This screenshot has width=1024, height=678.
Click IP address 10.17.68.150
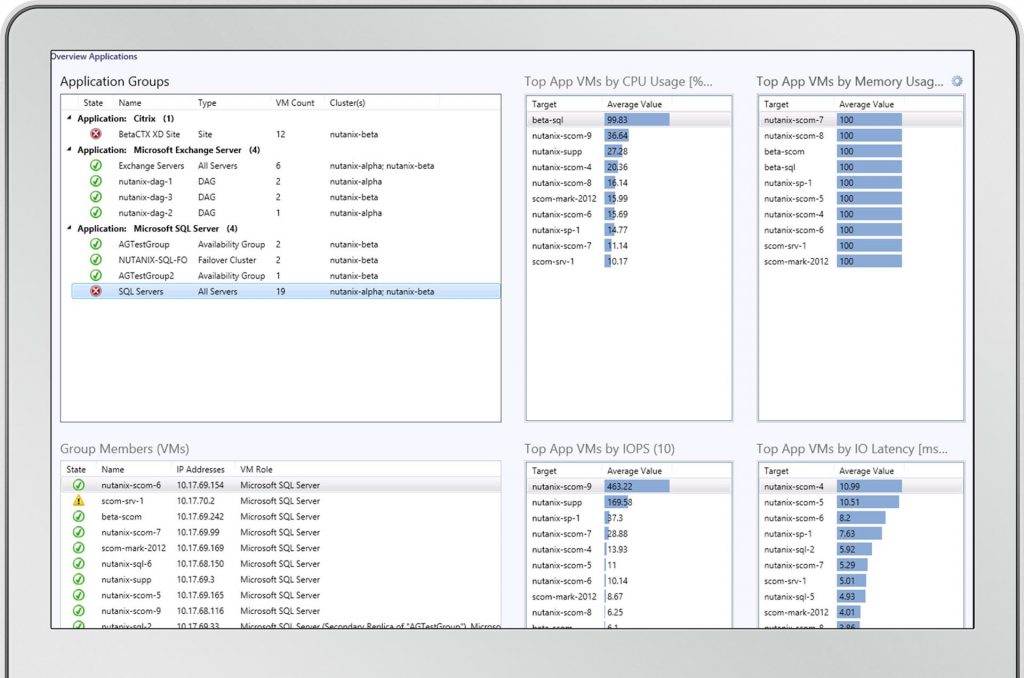pos(200,563)
